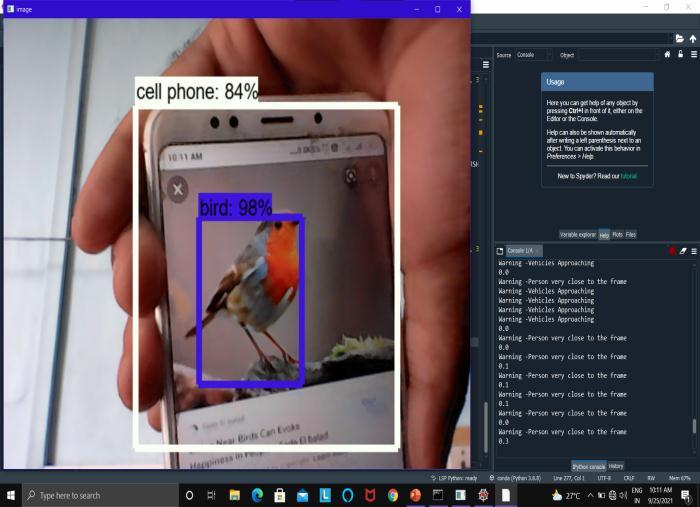Click the Help pane home icon
Screen dimensions: 700x507
[x=667, y=54]
